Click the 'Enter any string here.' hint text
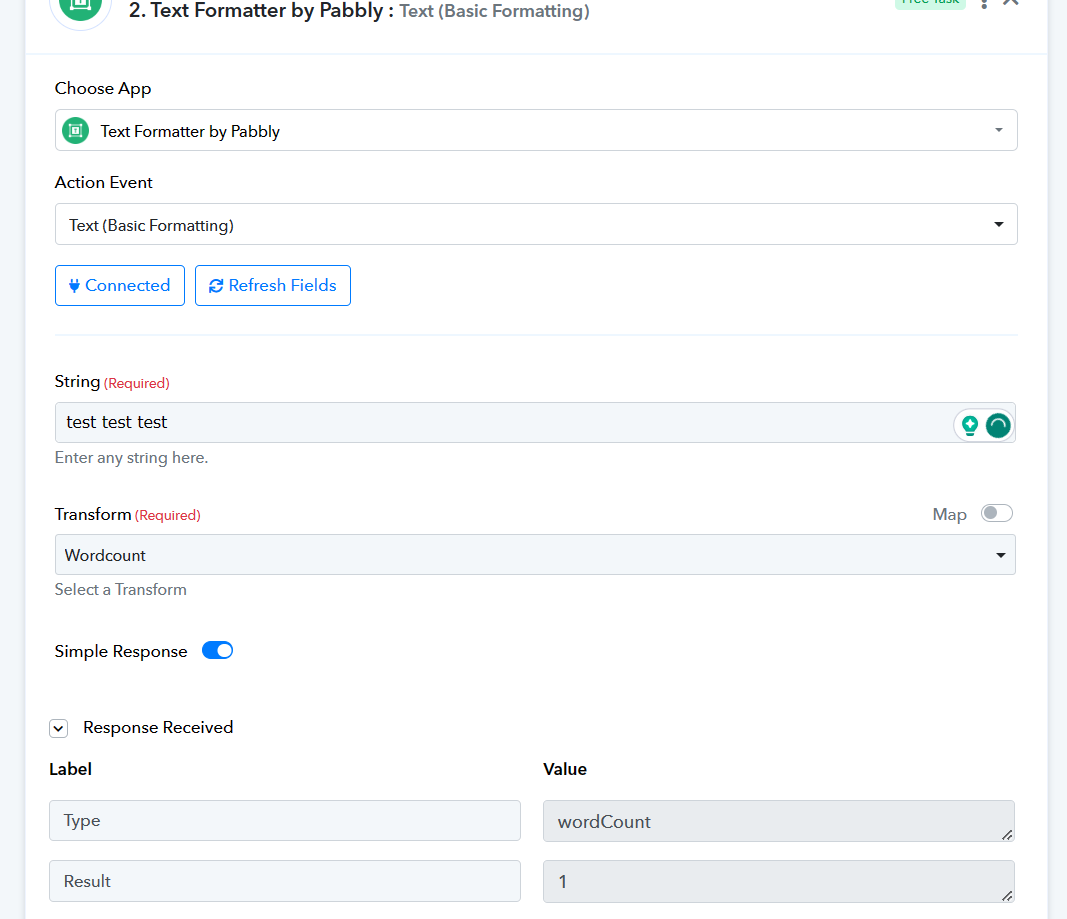 (131, 458)
